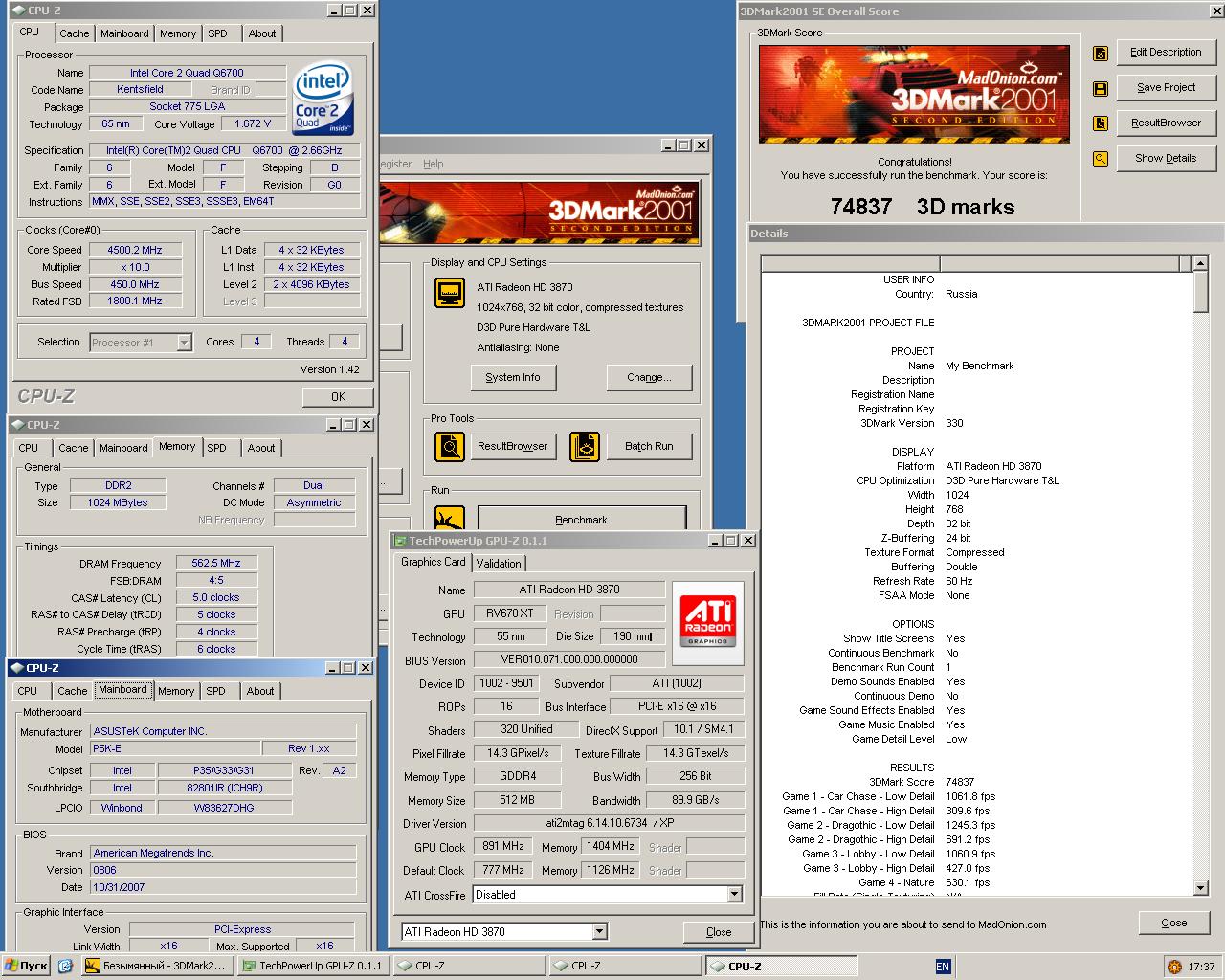Open the ATI CrossFire dropdown in GPU-Z

click(734, 895)
